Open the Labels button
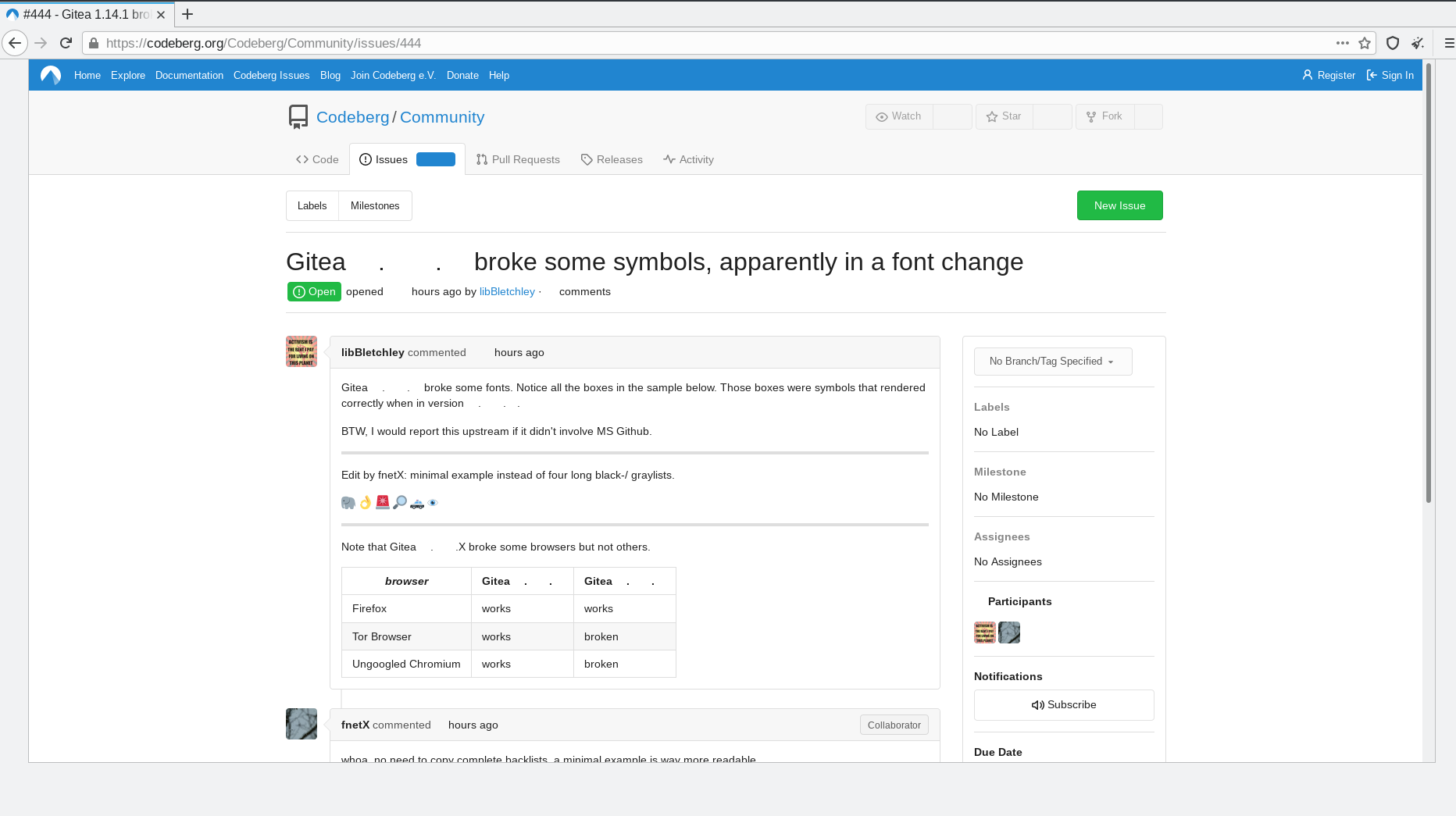This screenshot has width=1456, height=816. (312, 206)
